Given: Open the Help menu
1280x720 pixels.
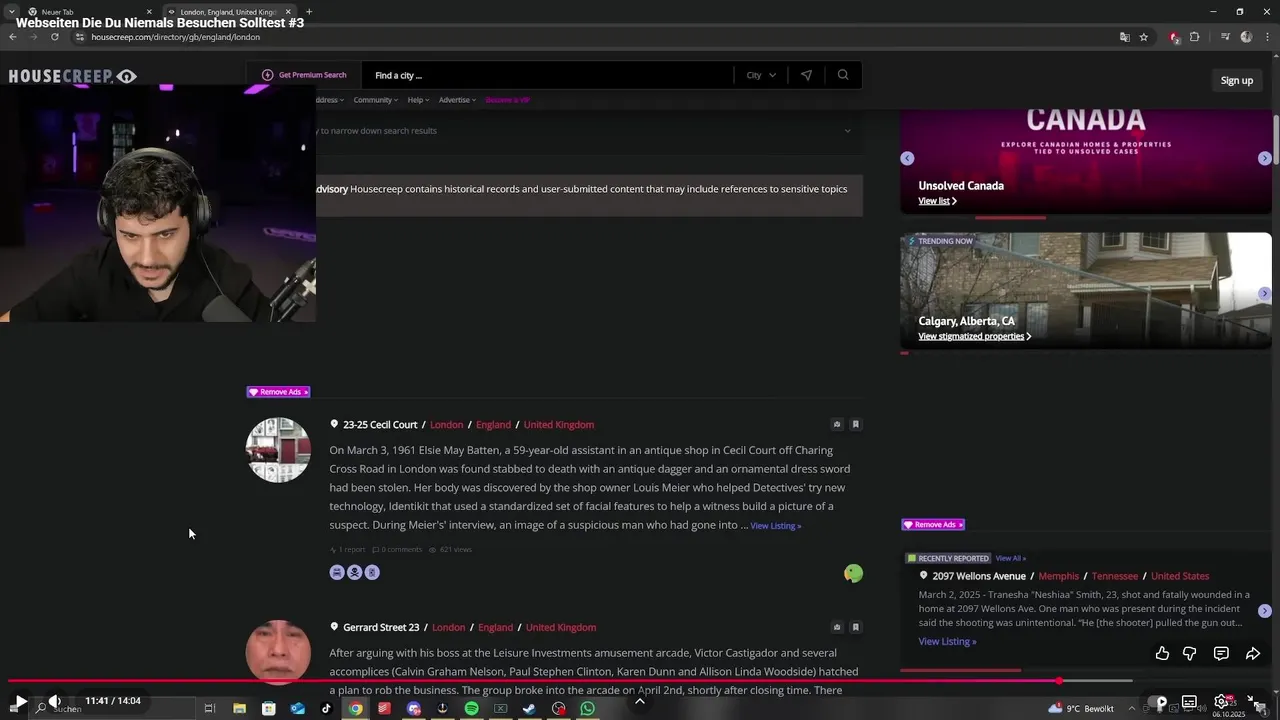Looking at the screenshot, I should click(418, 100).
